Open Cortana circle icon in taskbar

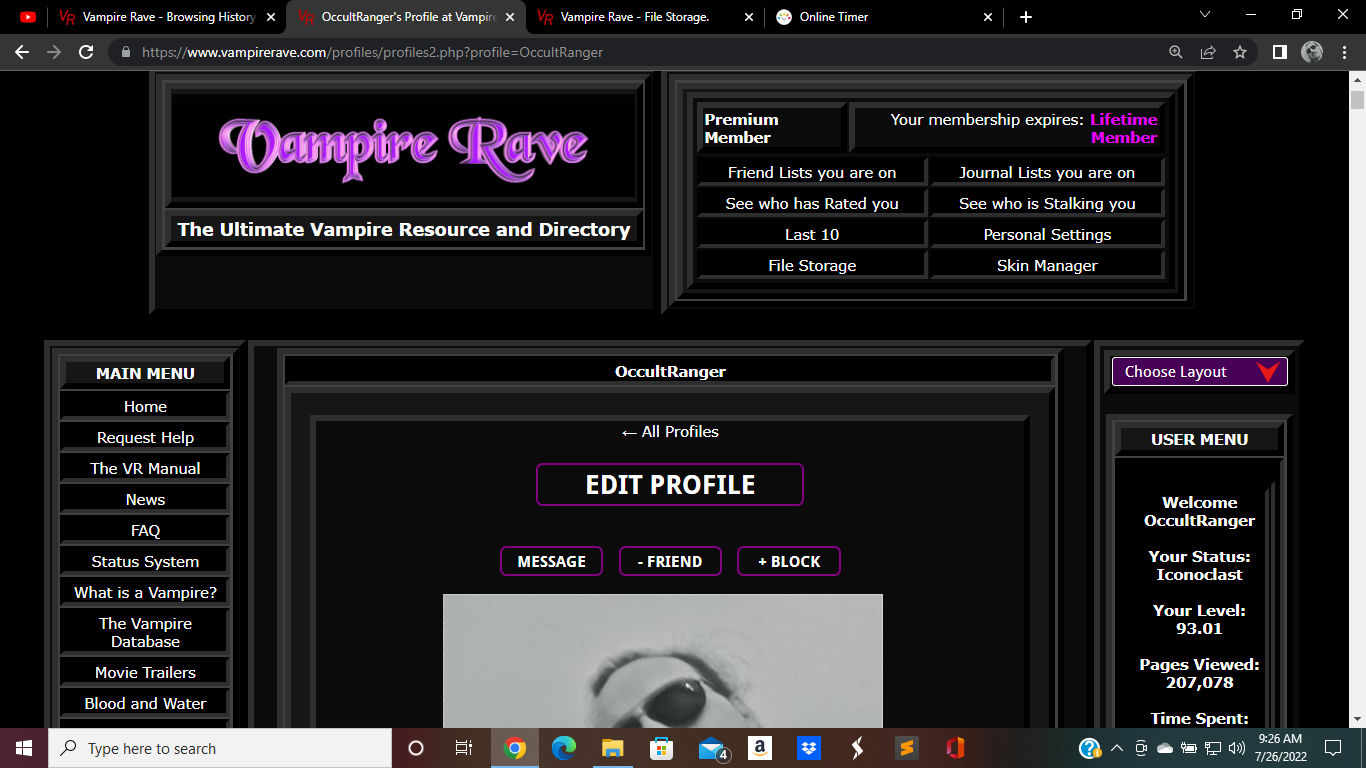pyautogui.click(x=416, y=748)
